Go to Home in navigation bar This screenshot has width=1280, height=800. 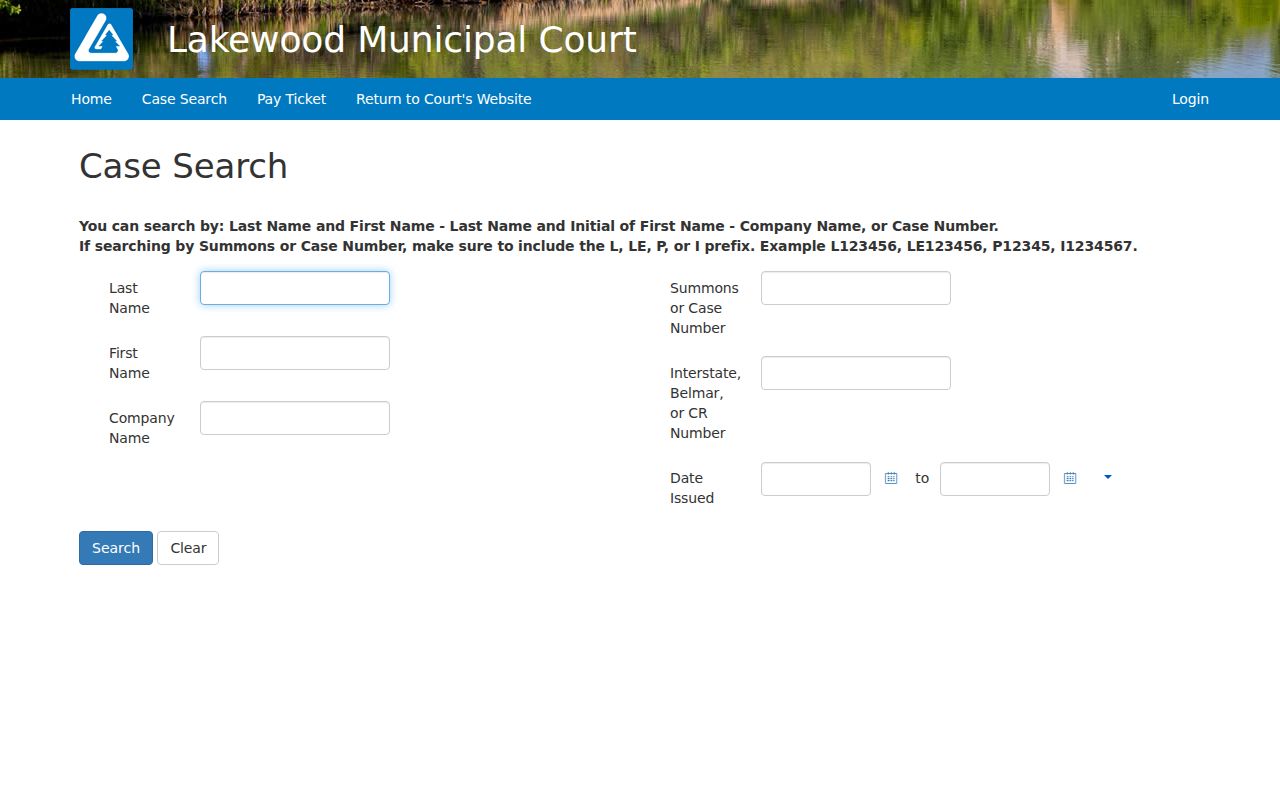coord(91,99)
